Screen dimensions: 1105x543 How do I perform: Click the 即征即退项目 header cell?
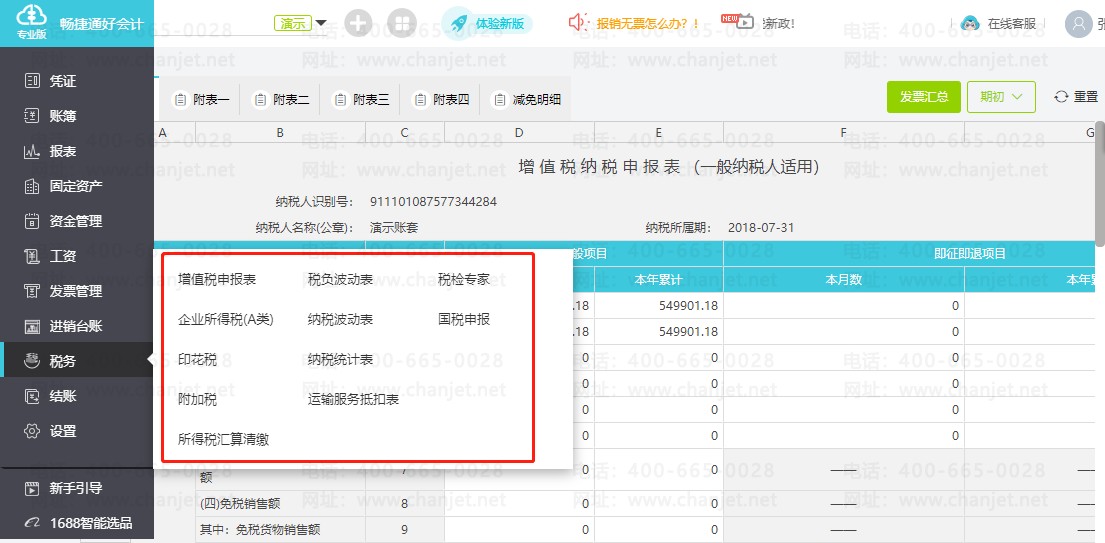pyautogui.click(x=970, y=254)
